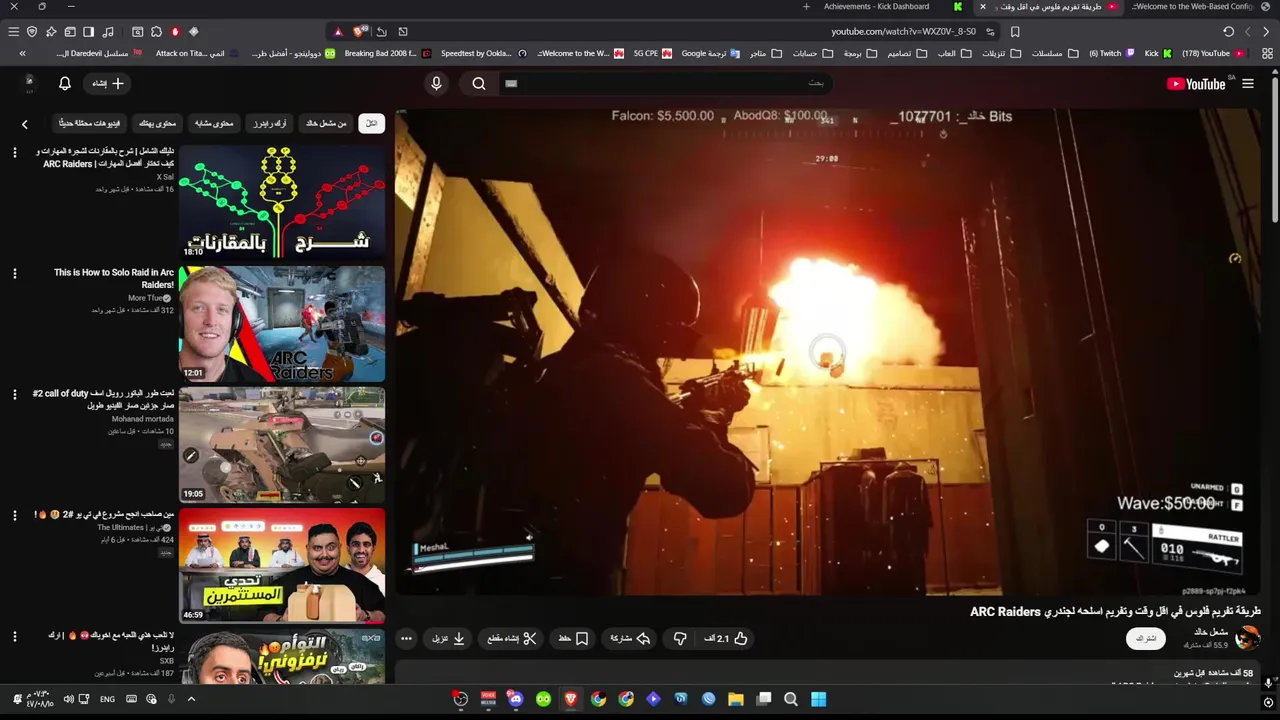The image size is (1280, 720).
Task: Open Windows Start button on taskbar
Action: point(818,699)
